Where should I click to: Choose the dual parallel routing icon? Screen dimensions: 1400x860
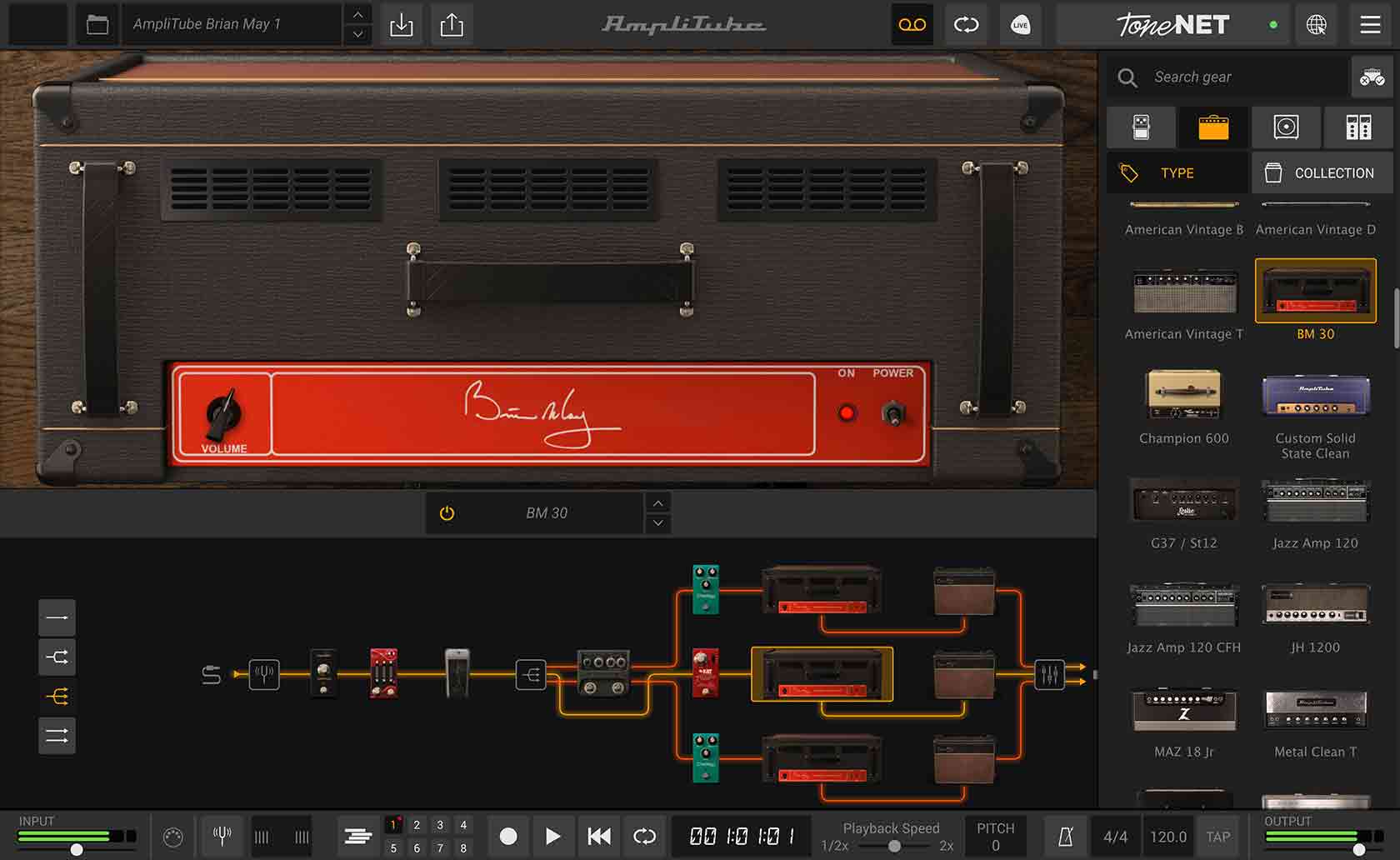(x=57, y=735)
